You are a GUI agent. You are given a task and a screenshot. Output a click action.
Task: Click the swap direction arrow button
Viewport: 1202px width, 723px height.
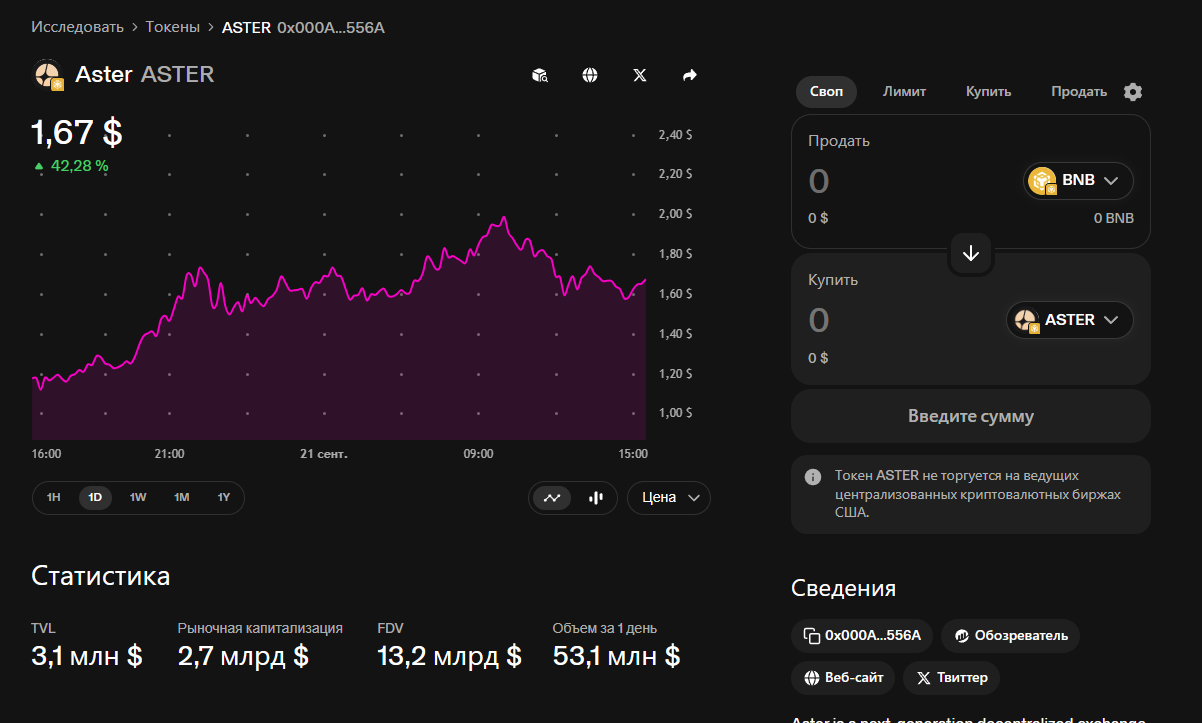coord(970,253)
